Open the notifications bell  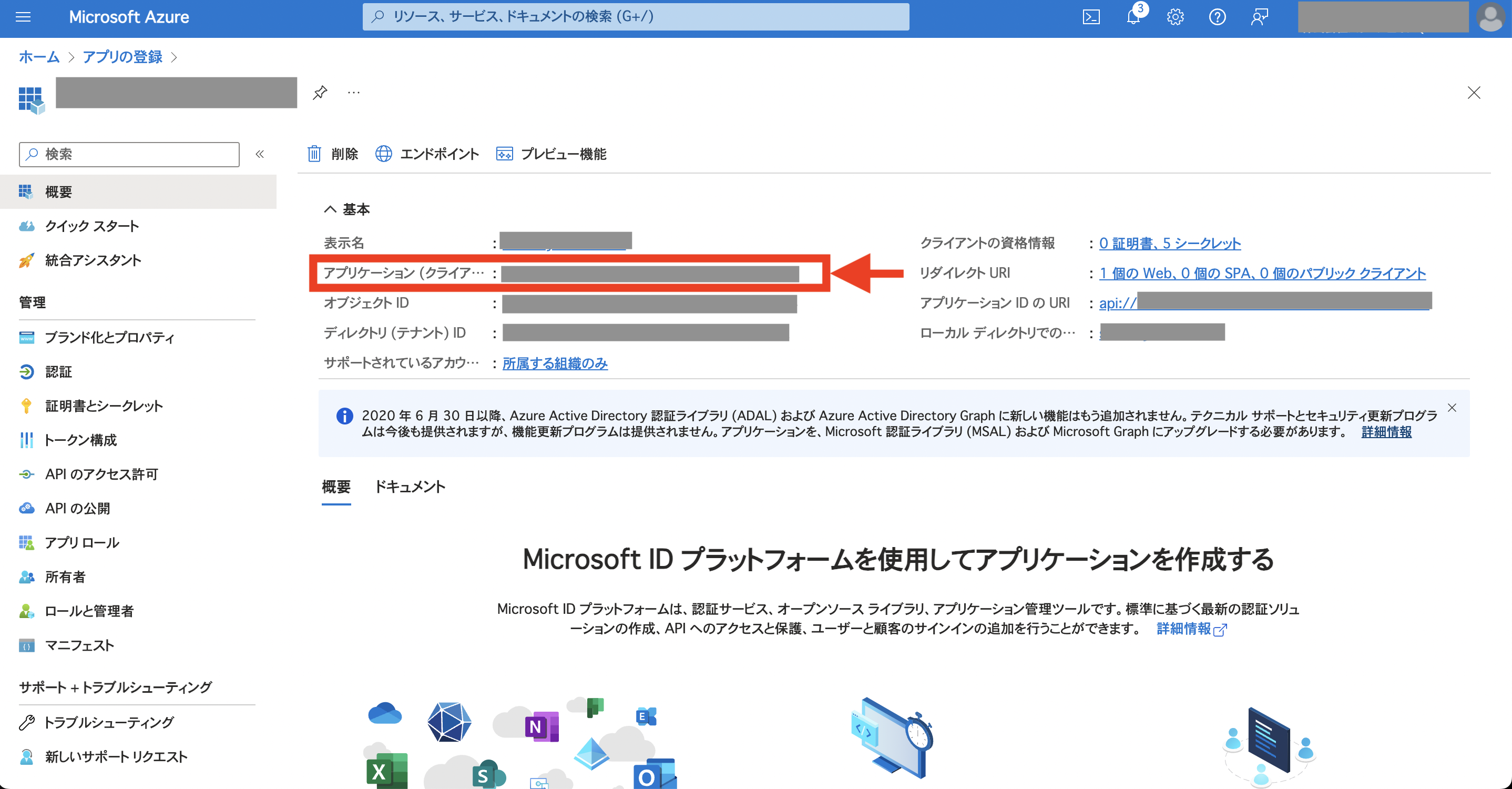tap(1133, 17)
